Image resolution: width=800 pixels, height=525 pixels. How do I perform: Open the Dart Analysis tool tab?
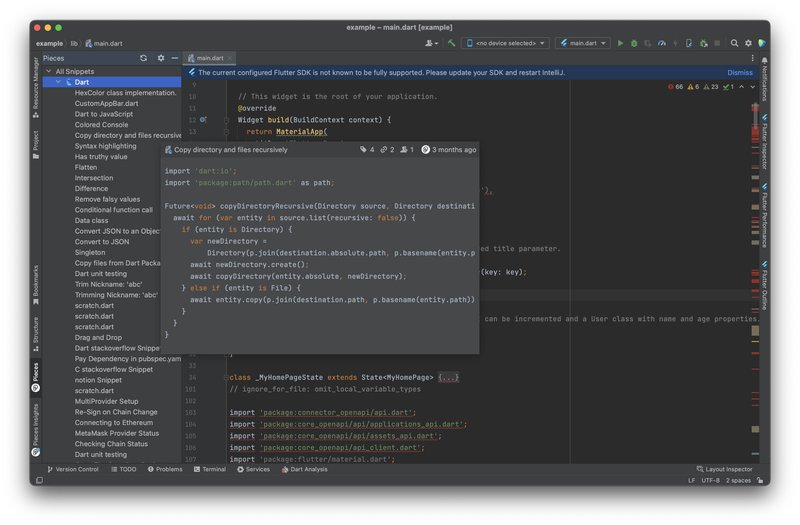(x=305, y=469)
